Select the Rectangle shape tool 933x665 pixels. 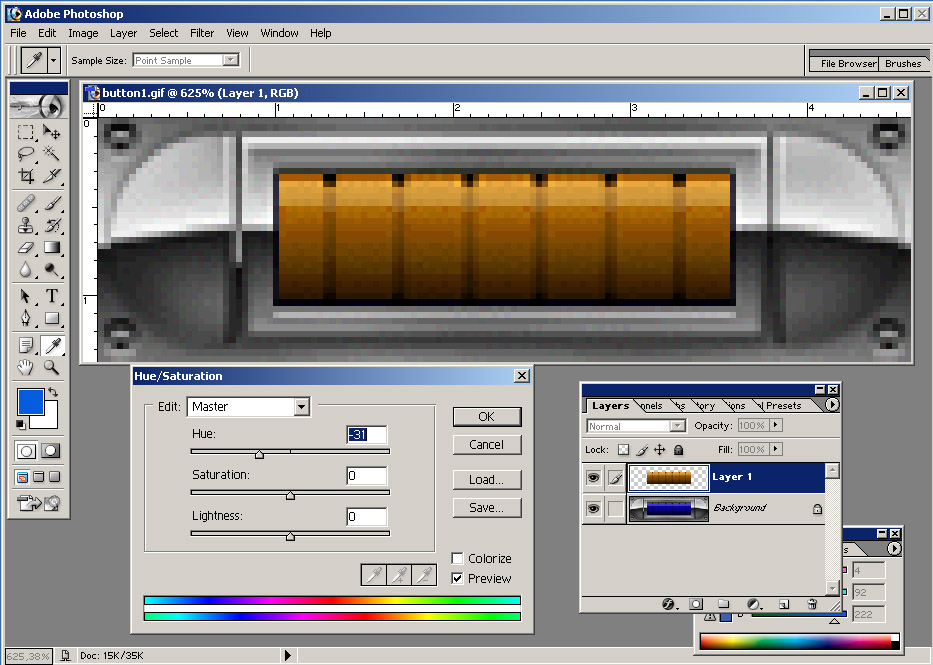click(52, 318)
